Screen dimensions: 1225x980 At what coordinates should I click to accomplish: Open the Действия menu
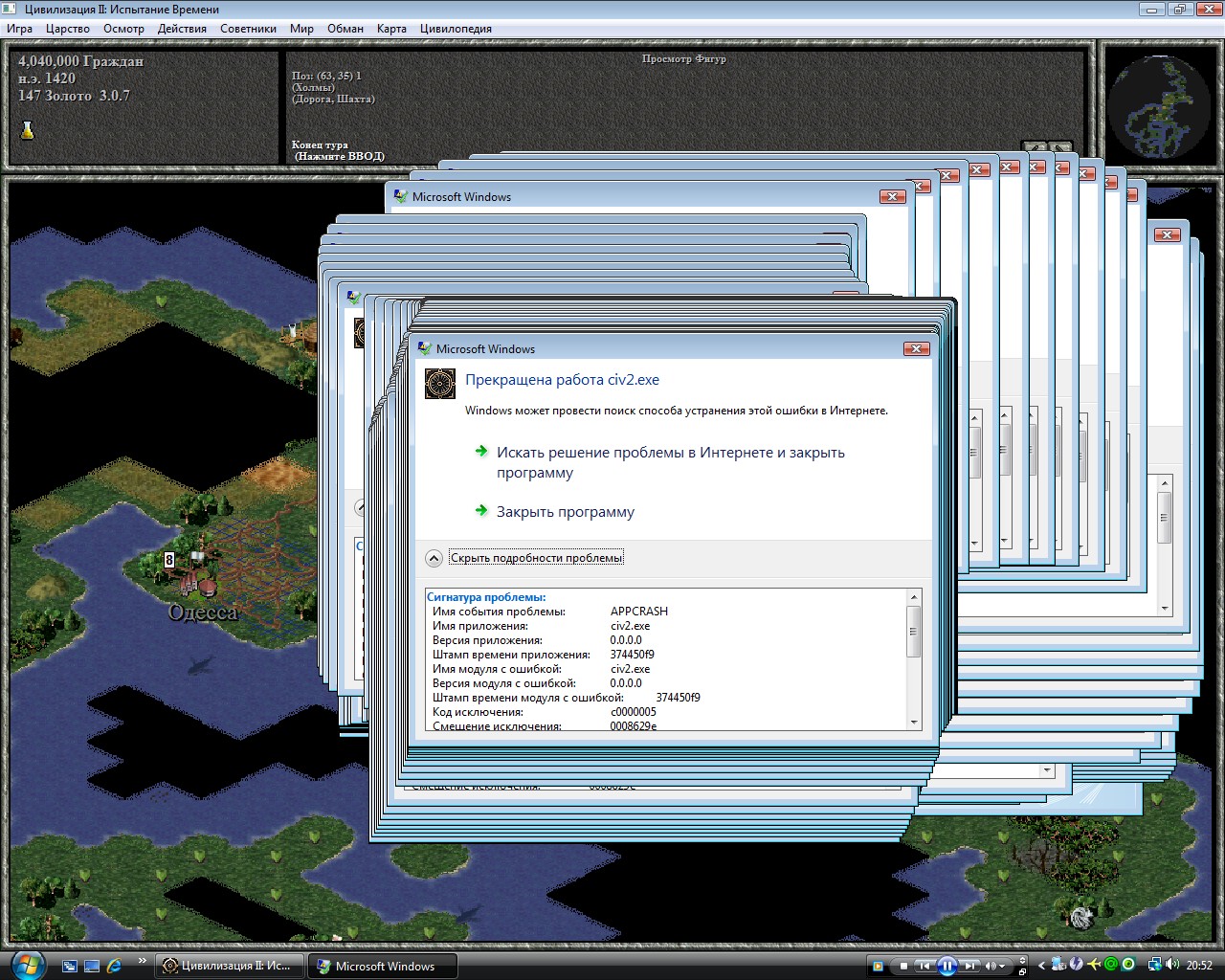point(182,29)
